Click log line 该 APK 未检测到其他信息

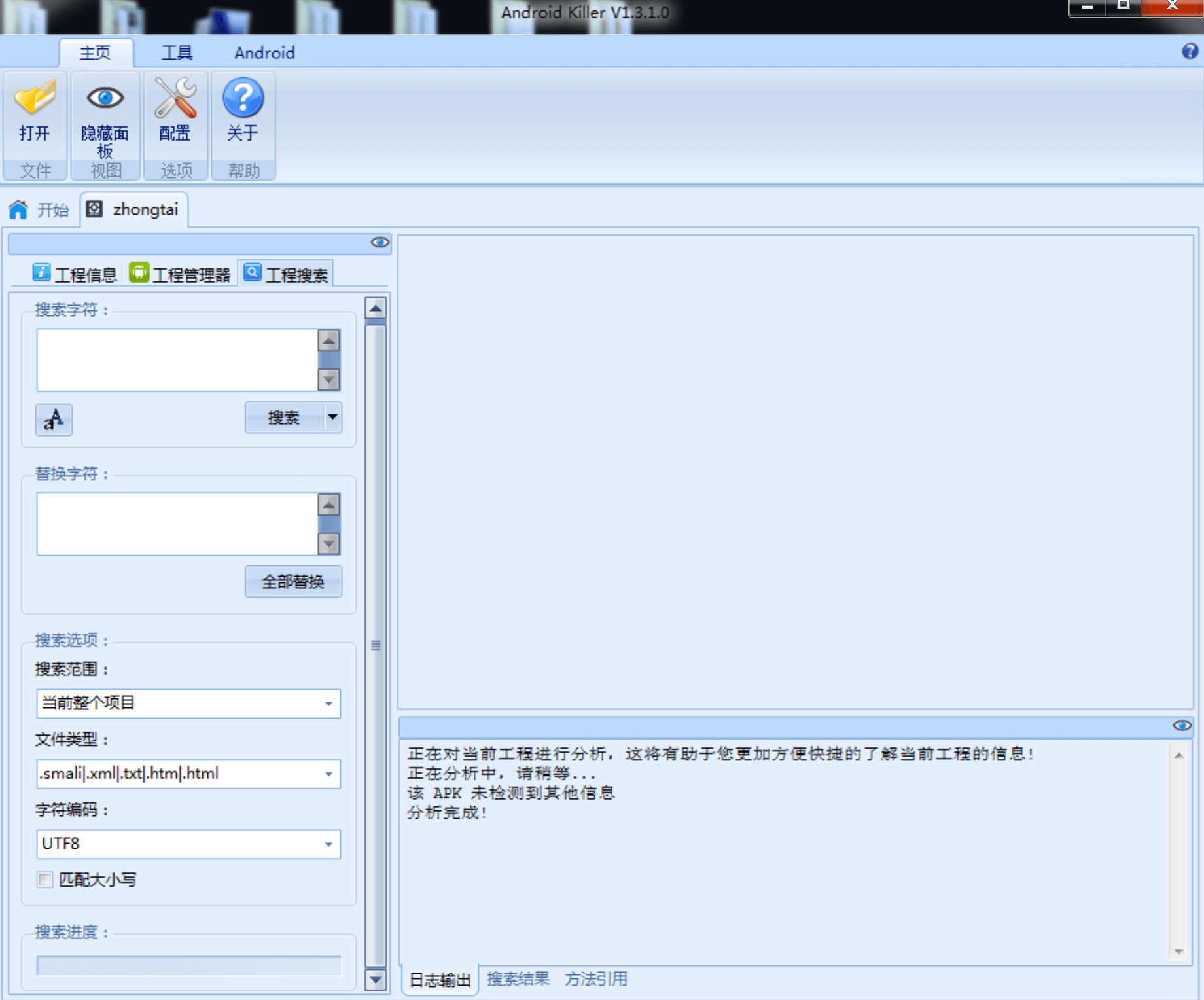click(511, 793)
